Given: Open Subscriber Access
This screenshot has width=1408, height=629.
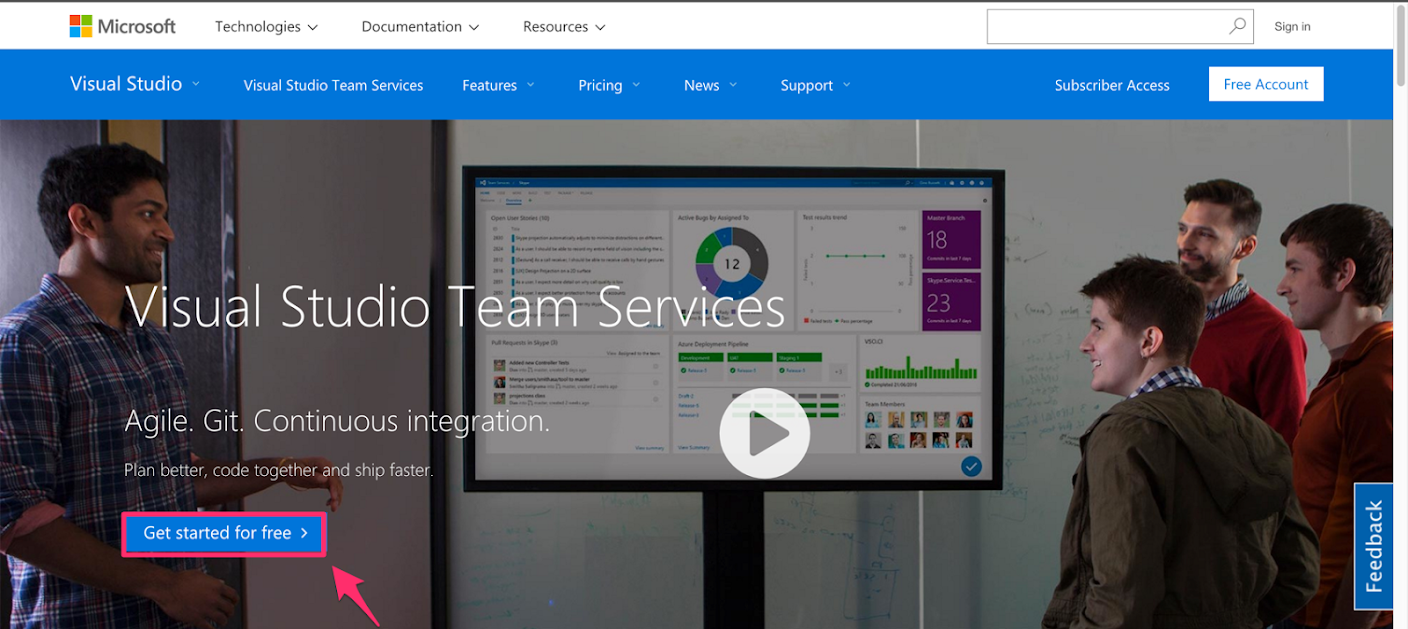Looking at the screenshot, I should click(1111, 85).
